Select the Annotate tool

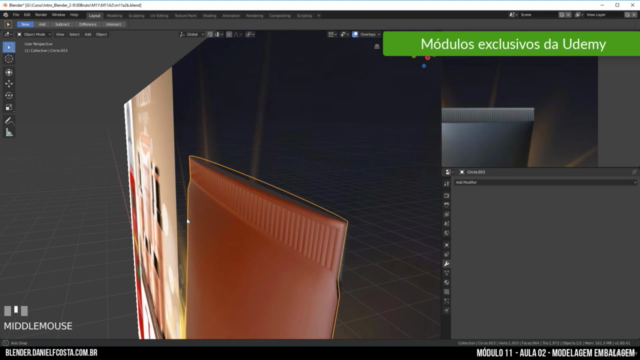click(x=9, y=121)
